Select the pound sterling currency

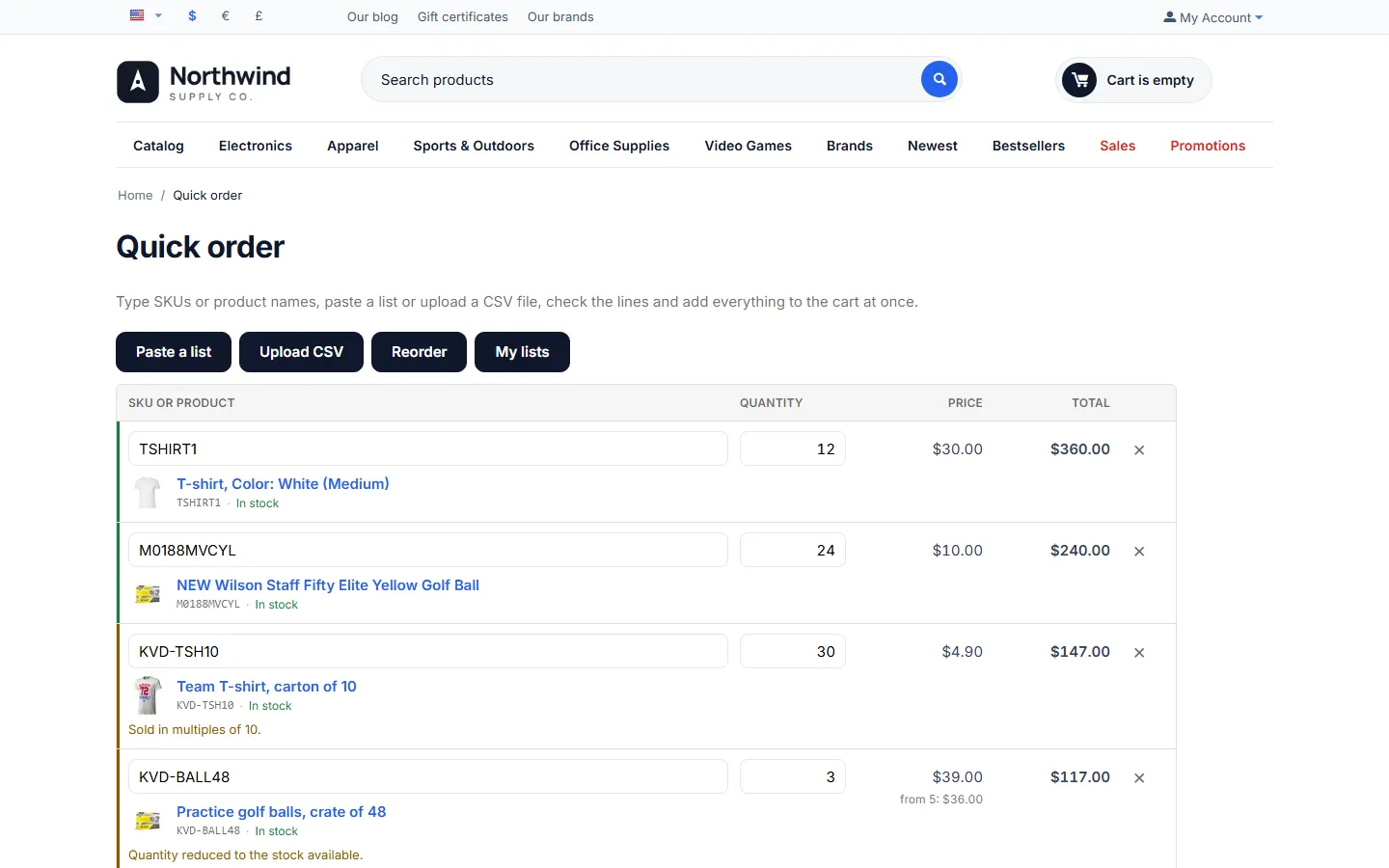[259, 16]
